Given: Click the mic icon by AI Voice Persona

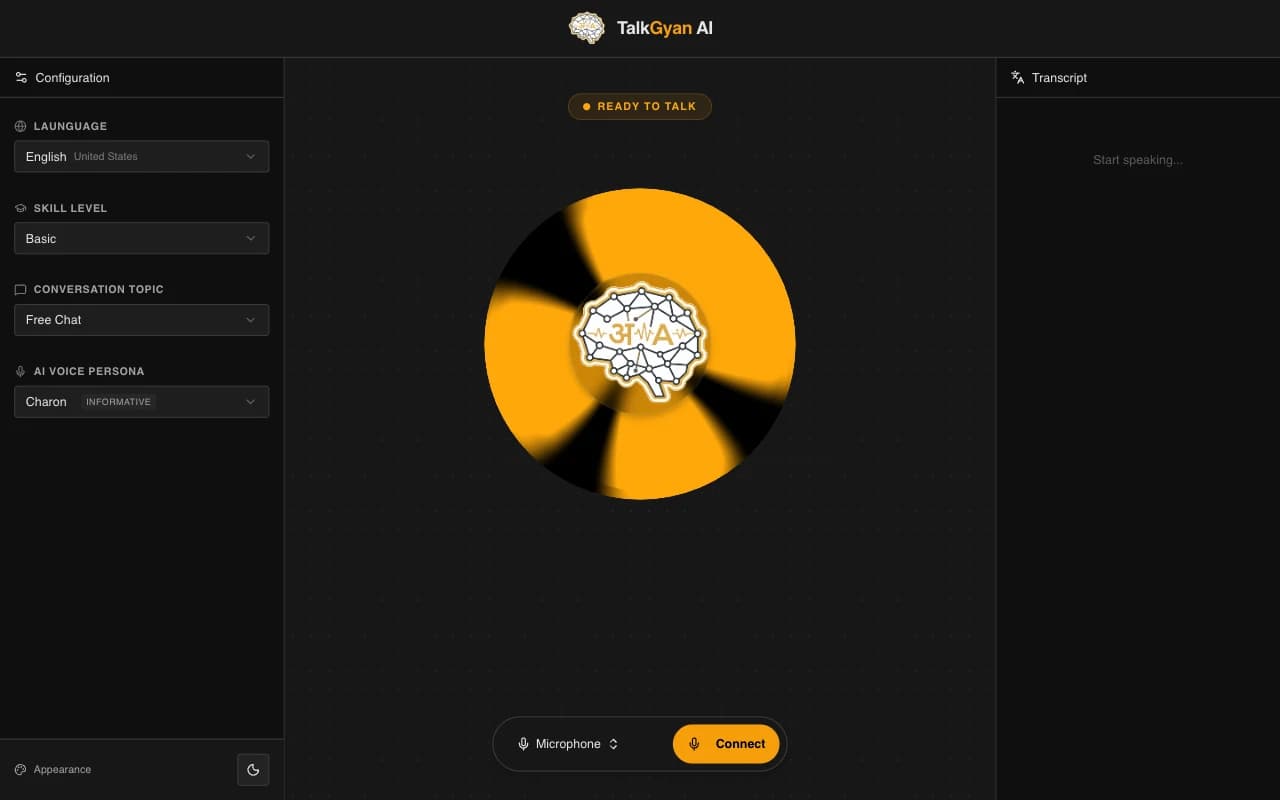Looking at the screenshot, I should click(20, 371).
